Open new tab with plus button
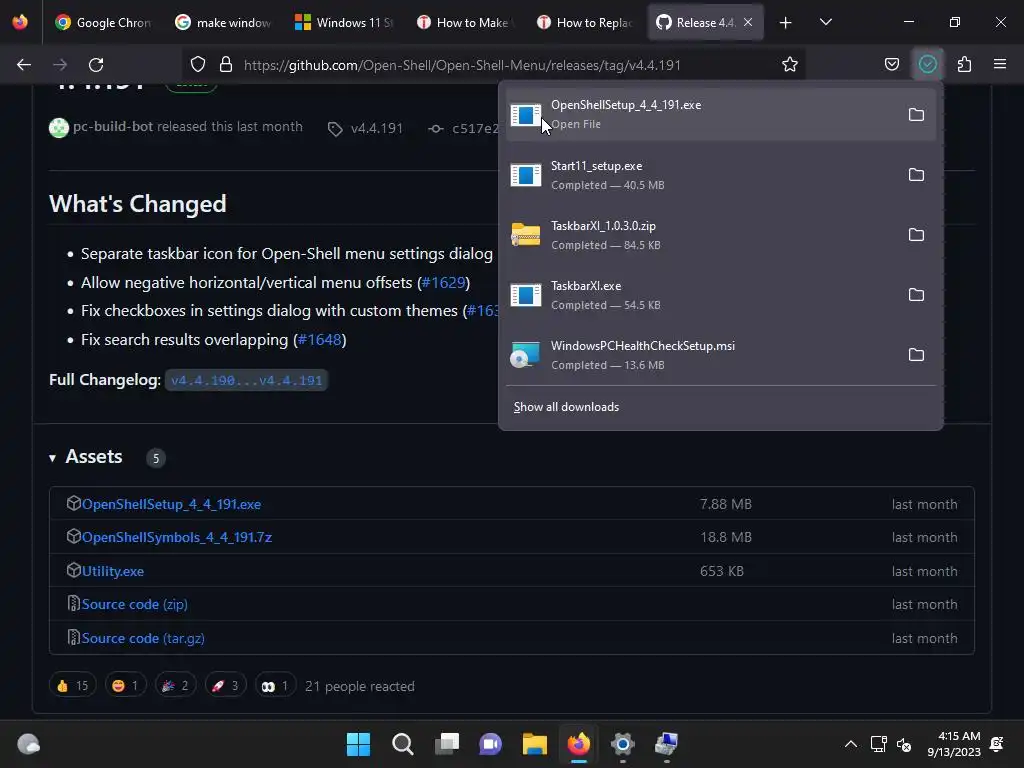Viewport: 1024px width, 768px height. coord(786,23)
